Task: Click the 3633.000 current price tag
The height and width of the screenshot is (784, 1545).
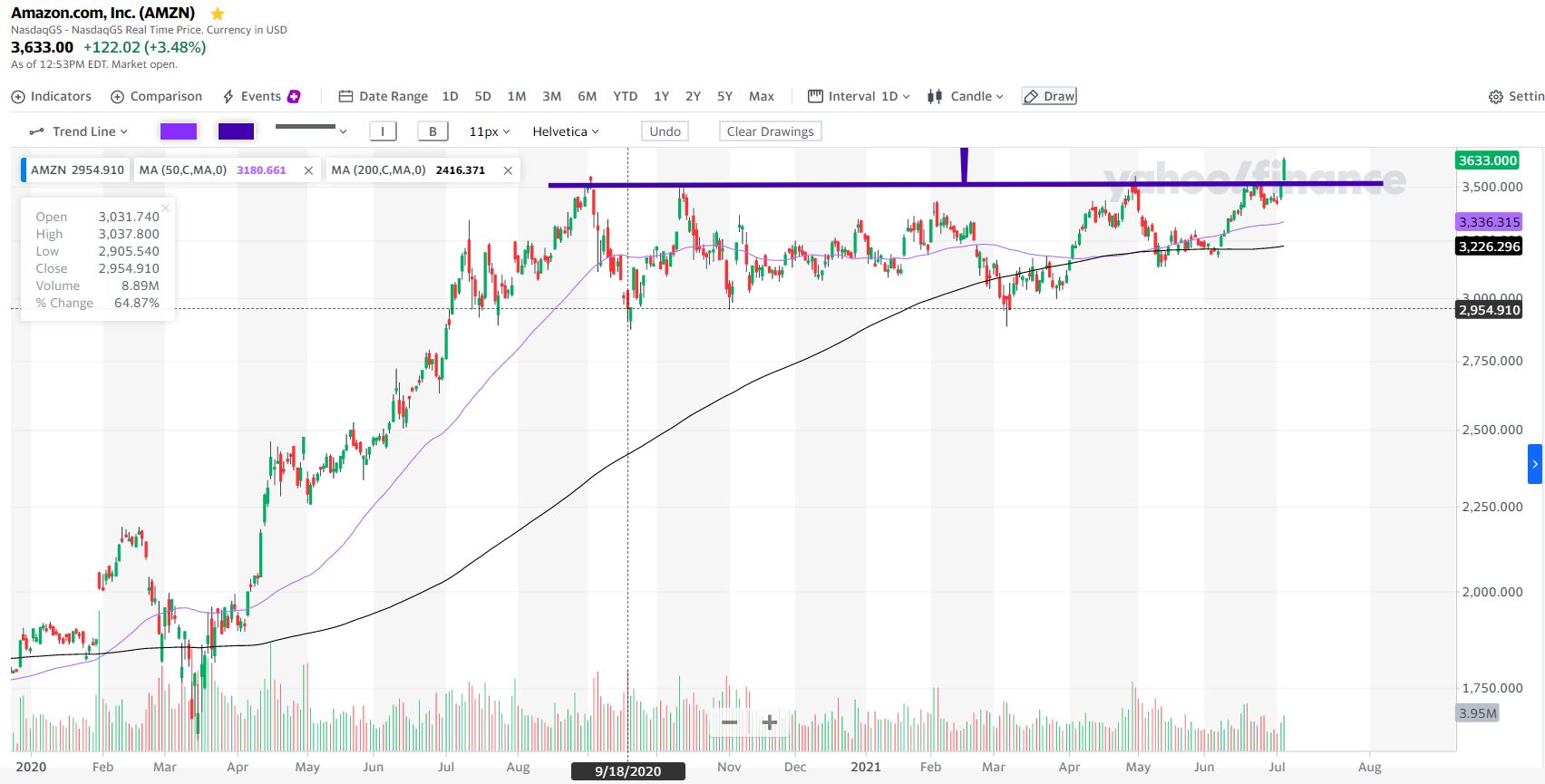Action: click(1488, 160)
